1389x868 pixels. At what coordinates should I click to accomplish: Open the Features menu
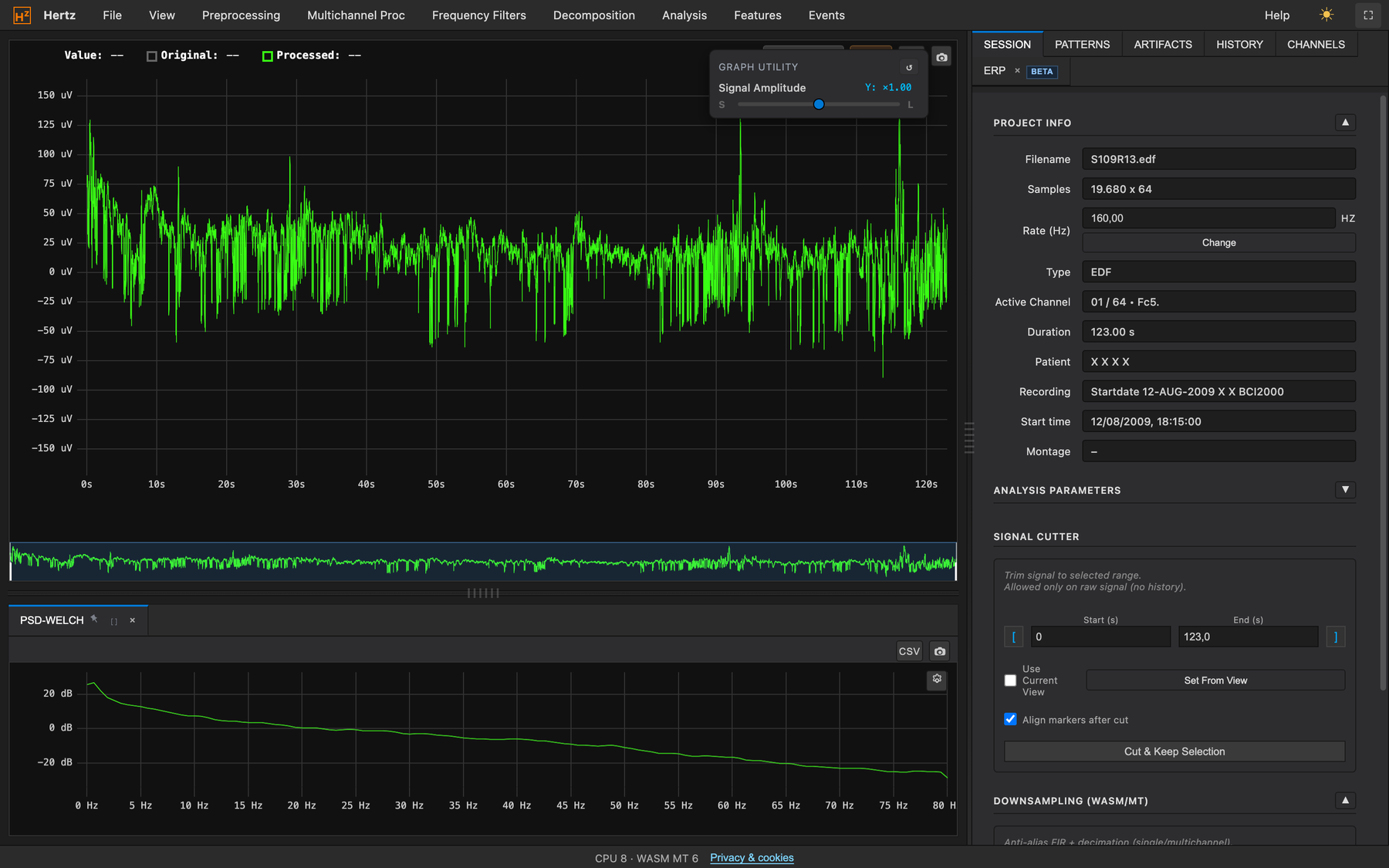point(758,15)
